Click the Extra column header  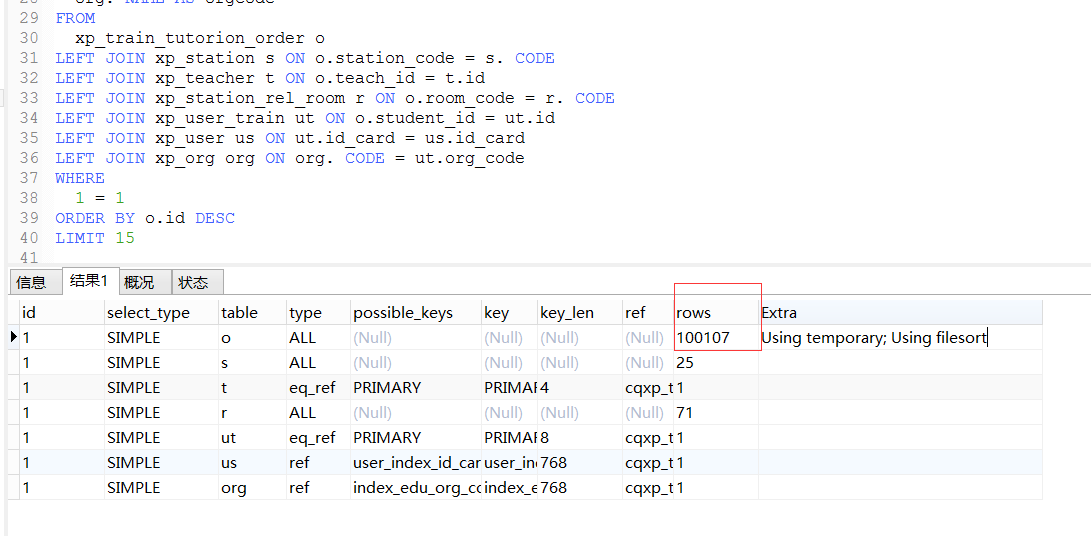pos(900,313)
